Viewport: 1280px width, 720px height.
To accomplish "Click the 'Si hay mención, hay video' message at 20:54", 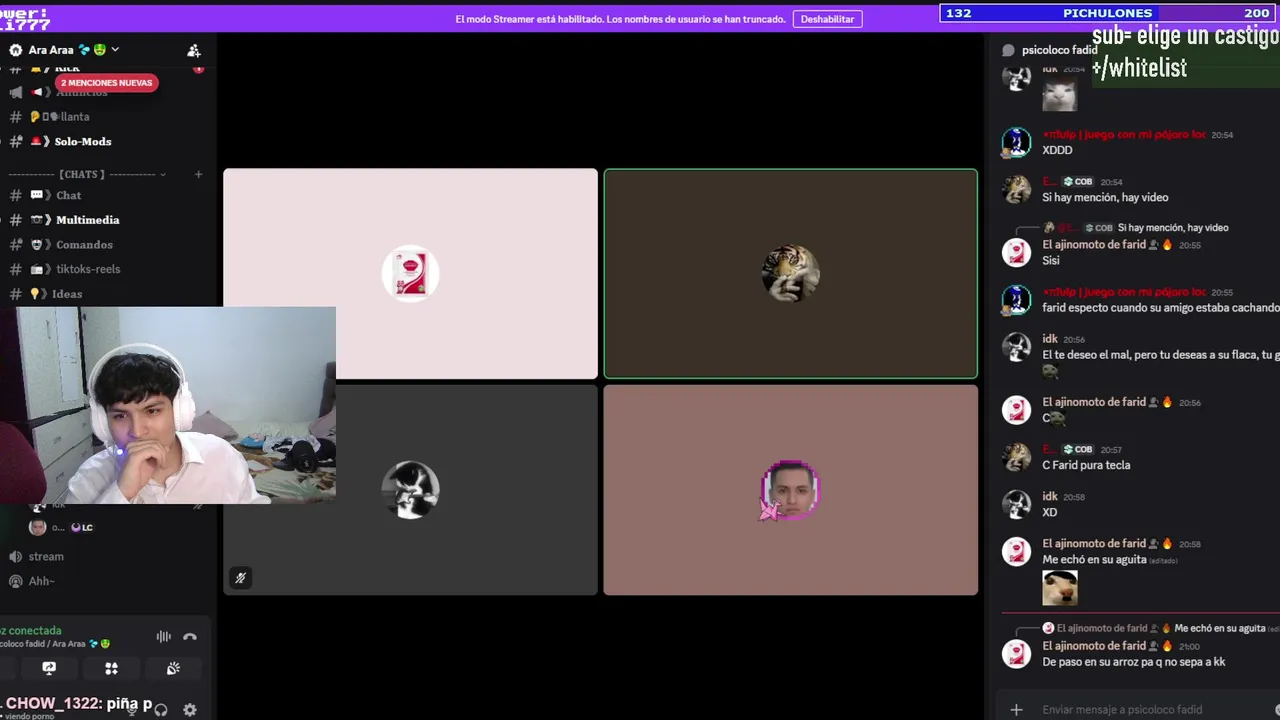I will (1105, 198).
